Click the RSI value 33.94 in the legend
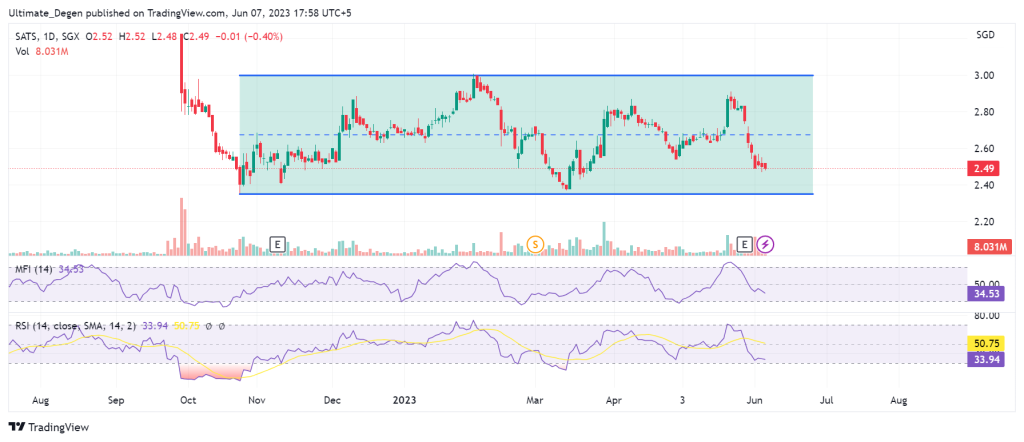The height and width of the screenshot is (442, 1024). (154, 325)
